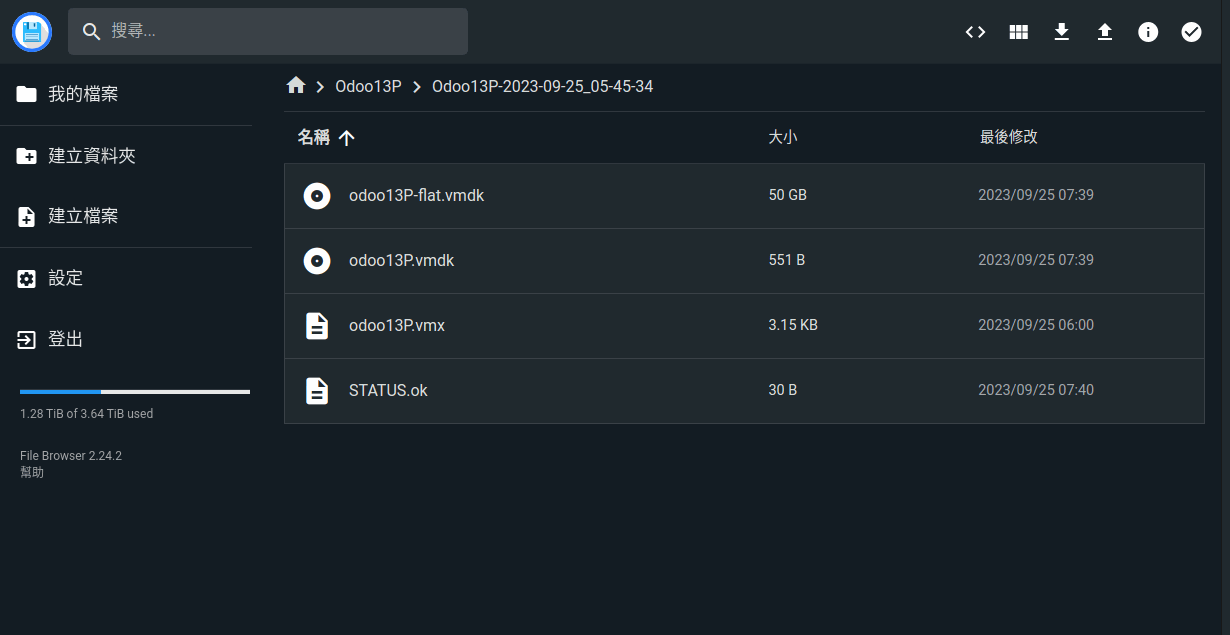Click the File Browser floppy logo
The image size is (1230, 635).
click(32, 32)
